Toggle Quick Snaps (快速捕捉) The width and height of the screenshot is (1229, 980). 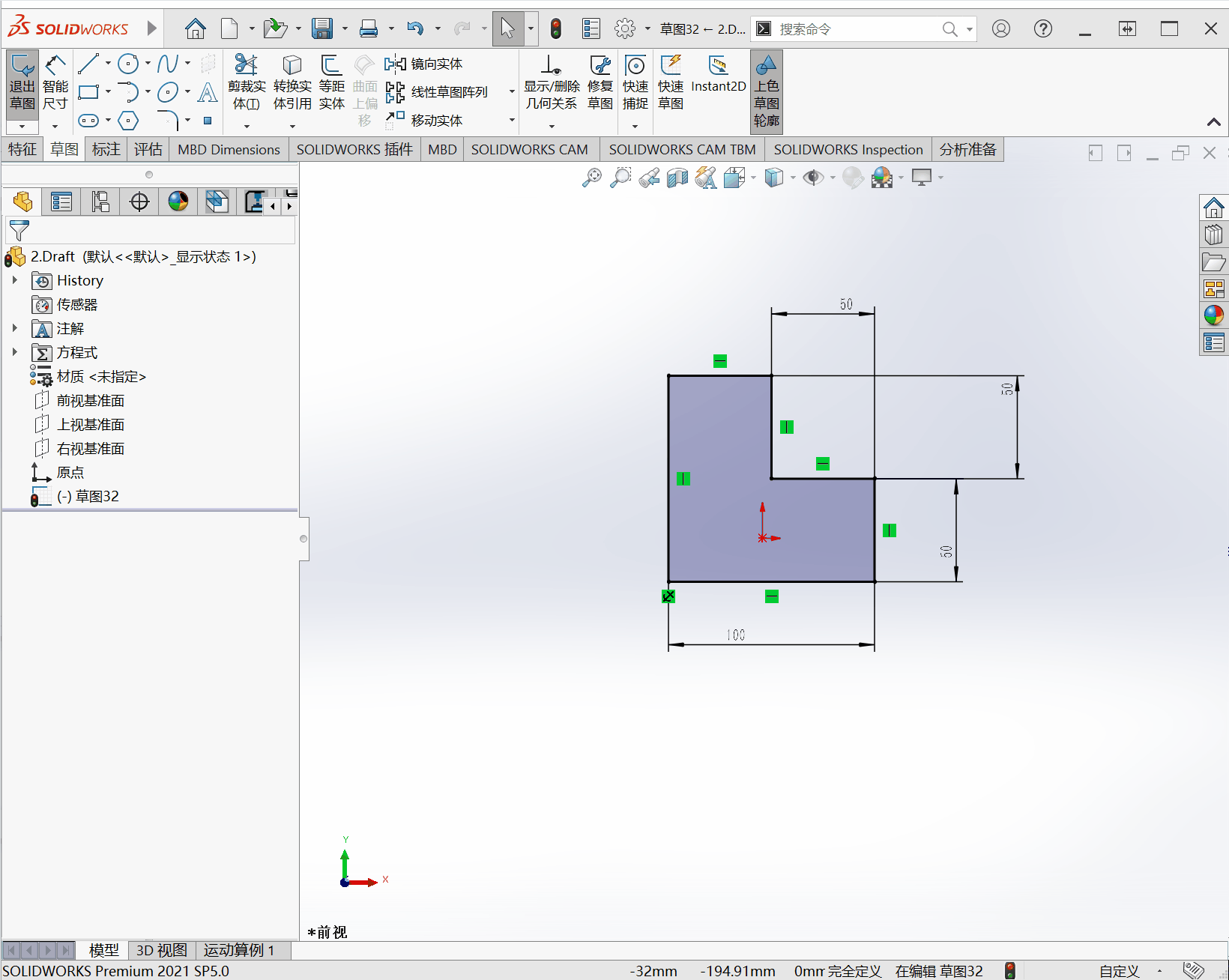pos(635,82)
